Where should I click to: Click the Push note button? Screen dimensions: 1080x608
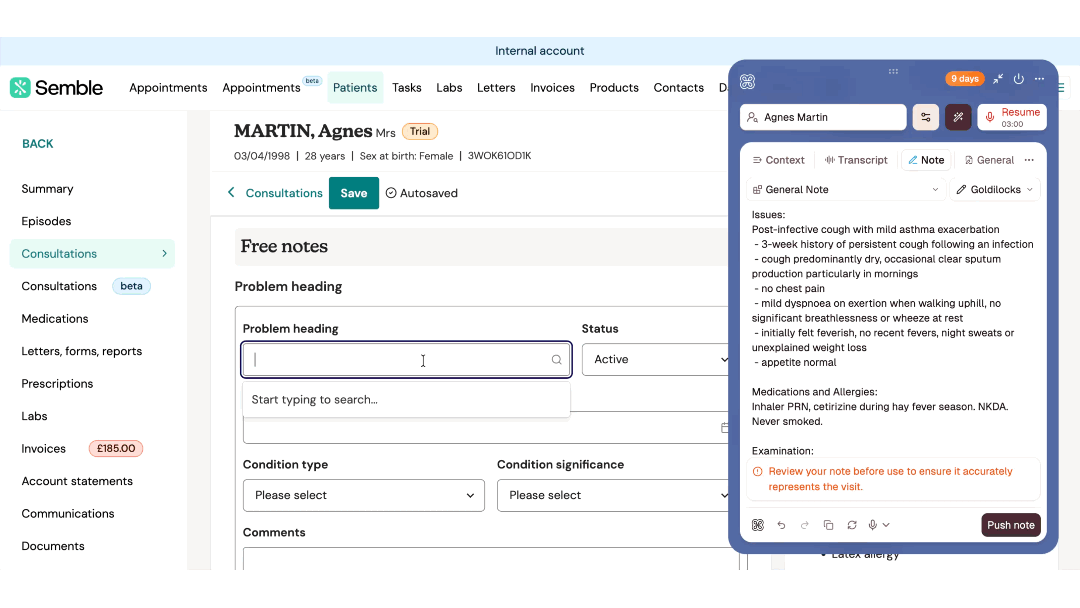[1010, 525]
